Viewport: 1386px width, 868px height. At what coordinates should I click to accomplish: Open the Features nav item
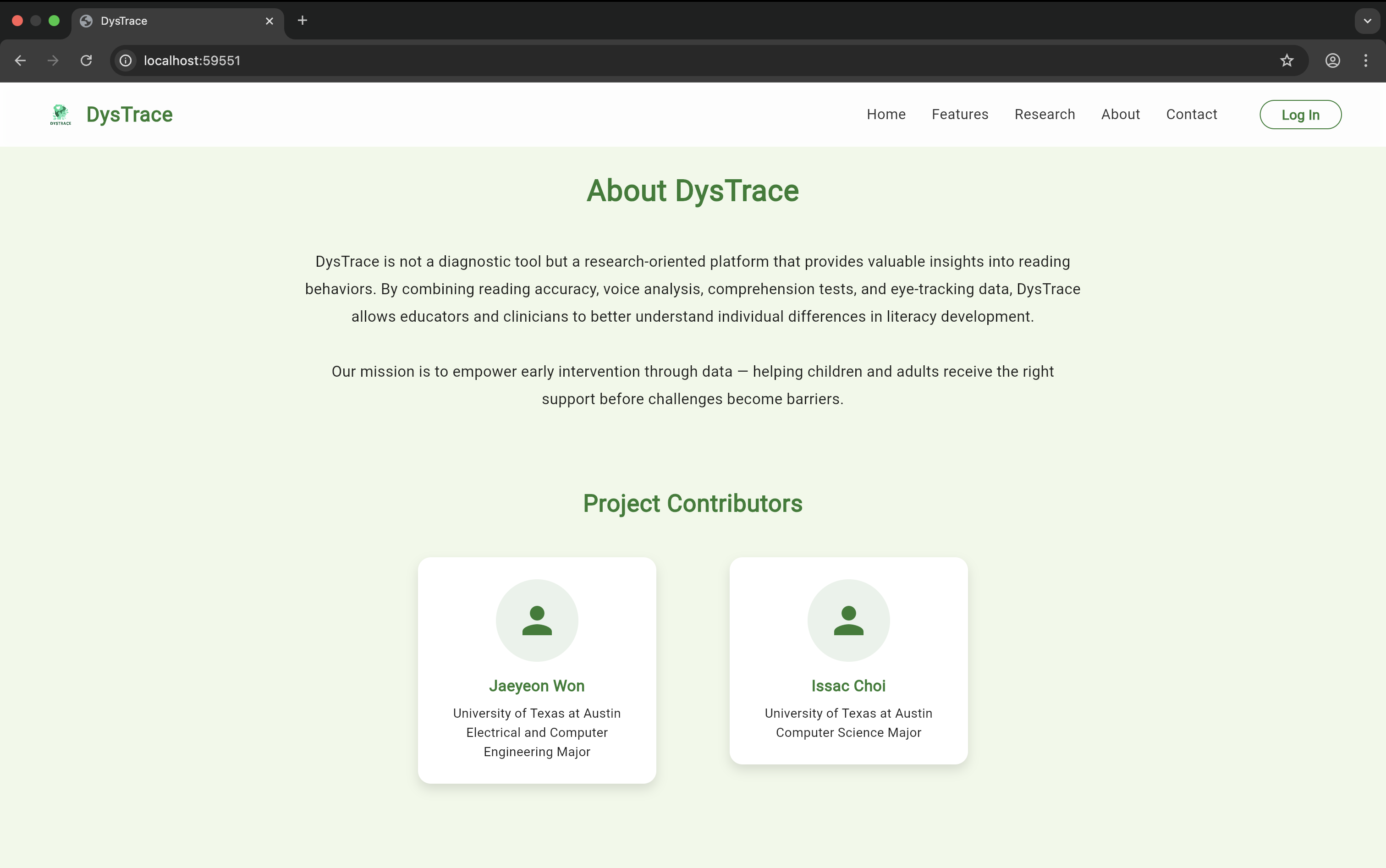tap(959, 114)
